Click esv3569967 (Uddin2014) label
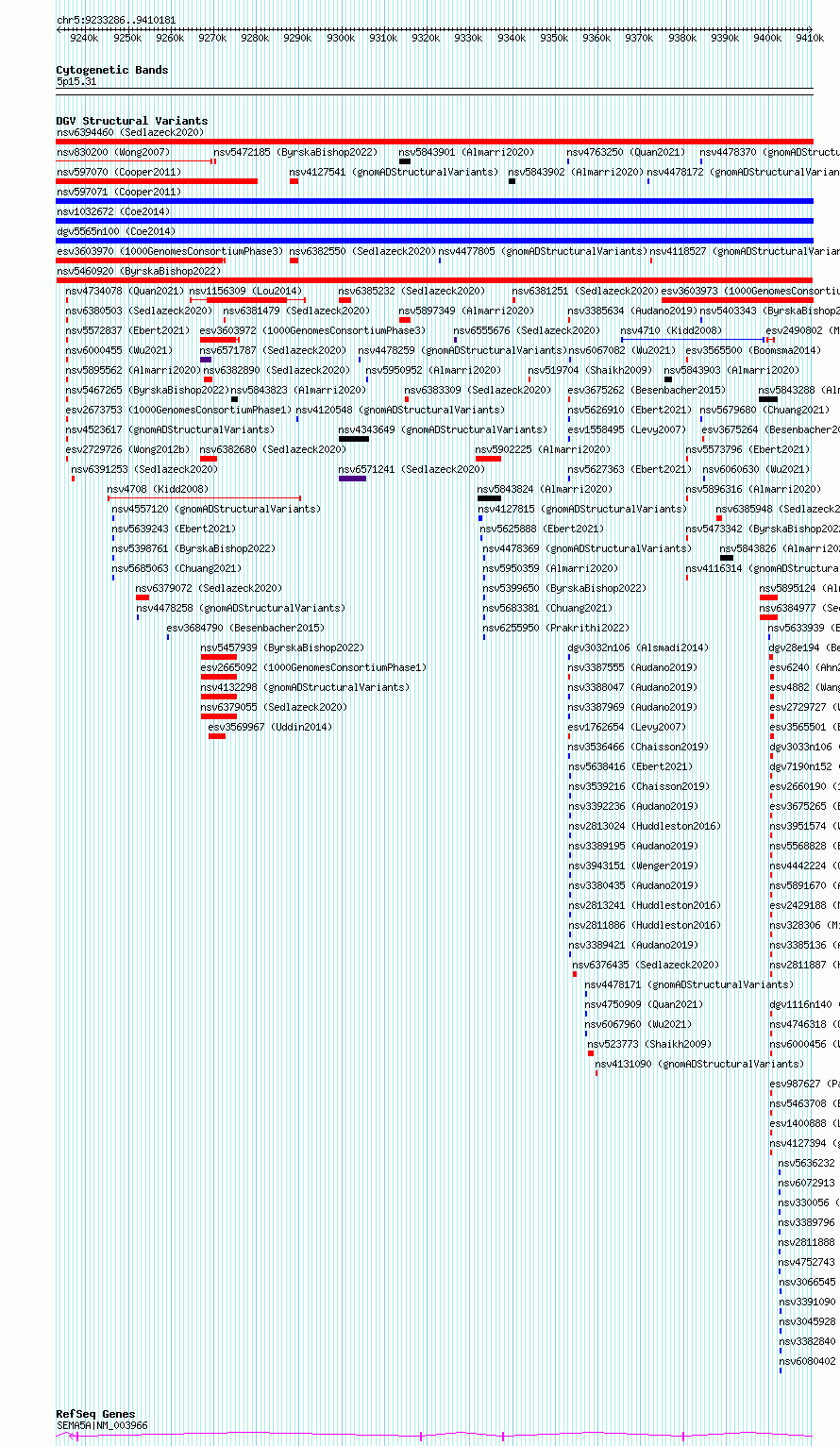 (271, 728)
